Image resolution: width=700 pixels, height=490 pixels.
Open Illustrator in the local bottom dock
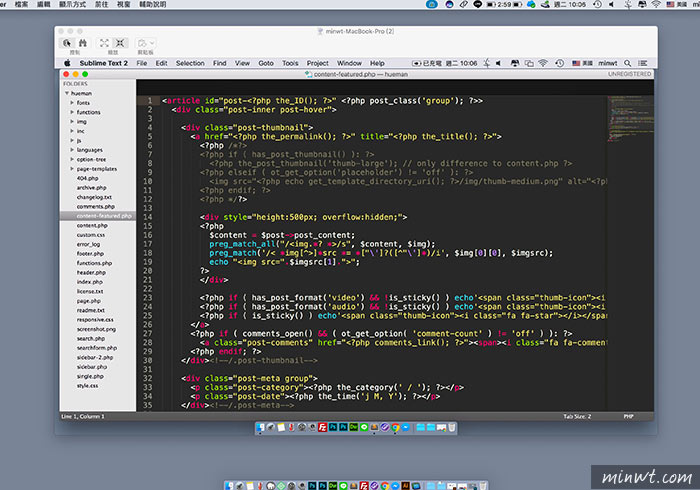point(405,486)
